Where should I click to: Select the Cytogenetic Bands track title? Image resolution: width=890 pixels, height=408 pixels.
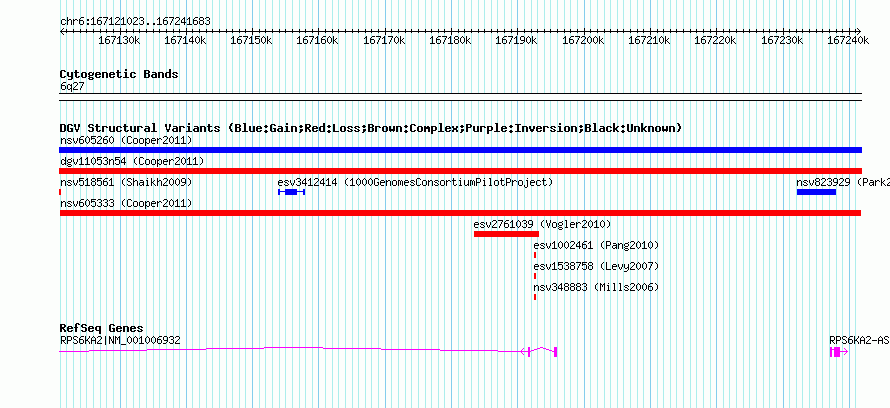click(x=119, y=74)
